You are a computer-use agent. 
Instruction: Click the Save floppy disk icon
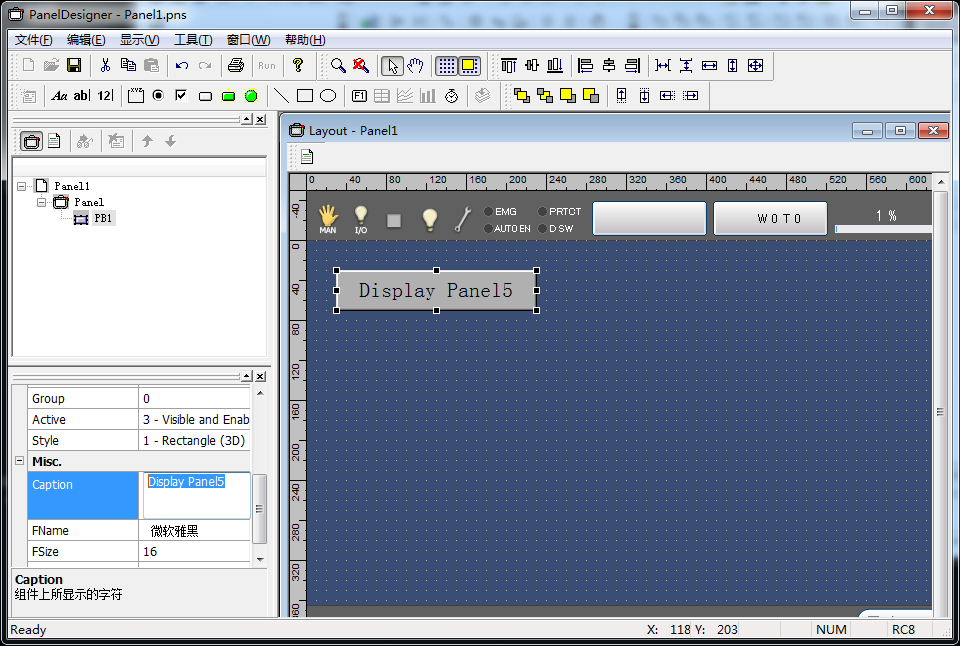click(74, 66)
